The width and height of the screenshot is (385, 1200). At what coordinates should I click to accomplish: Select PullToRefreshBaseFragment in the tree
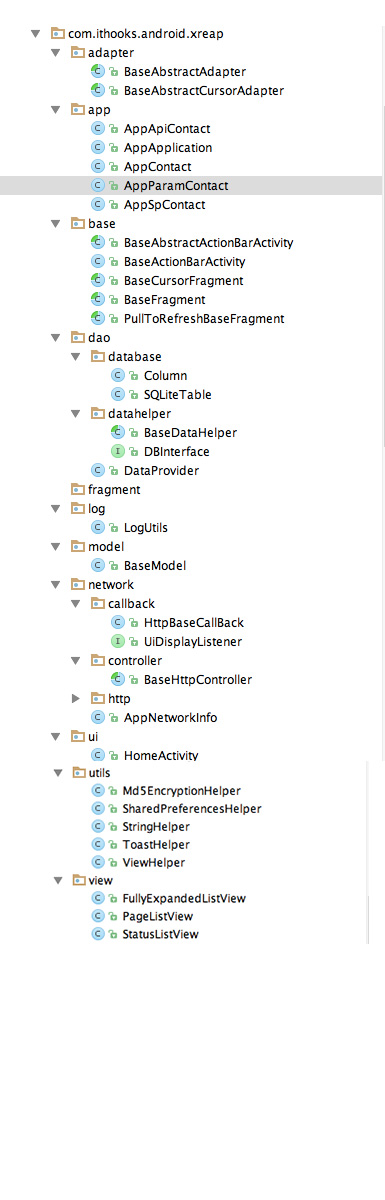pyautogui.click(x=204, y=319)
